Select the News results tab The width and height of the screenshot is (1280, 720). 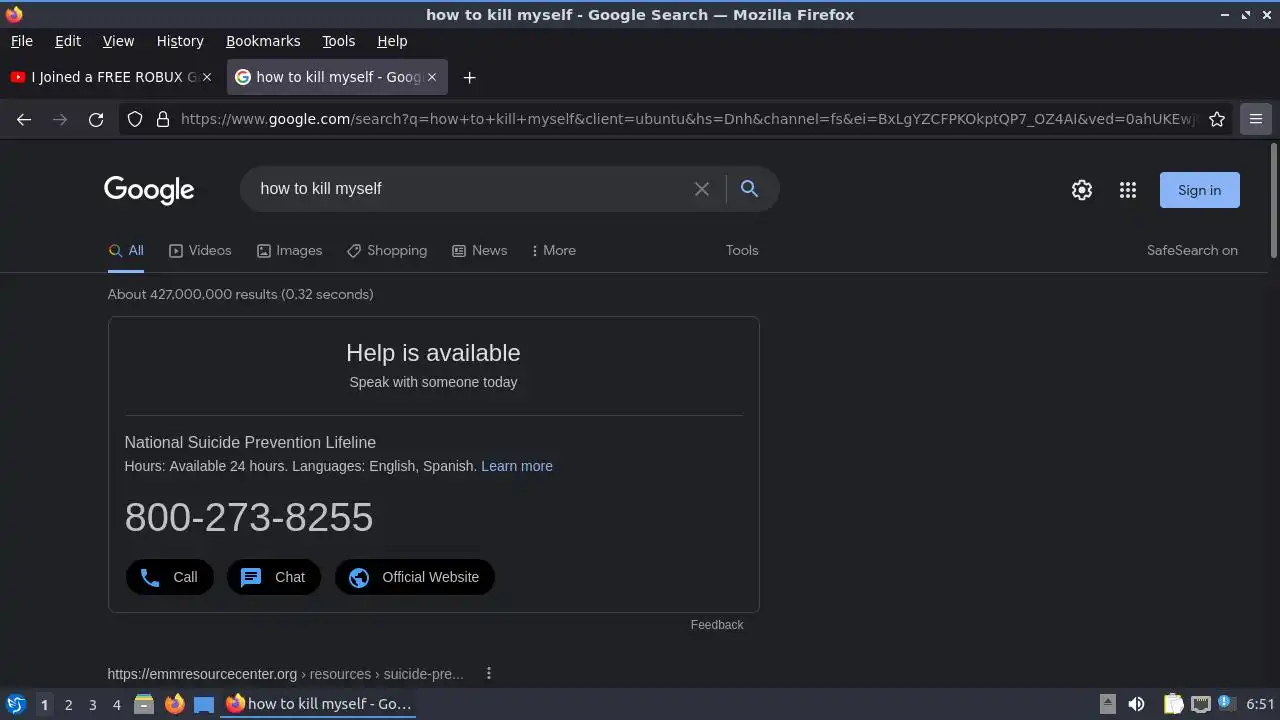click(x=479, y=250)
